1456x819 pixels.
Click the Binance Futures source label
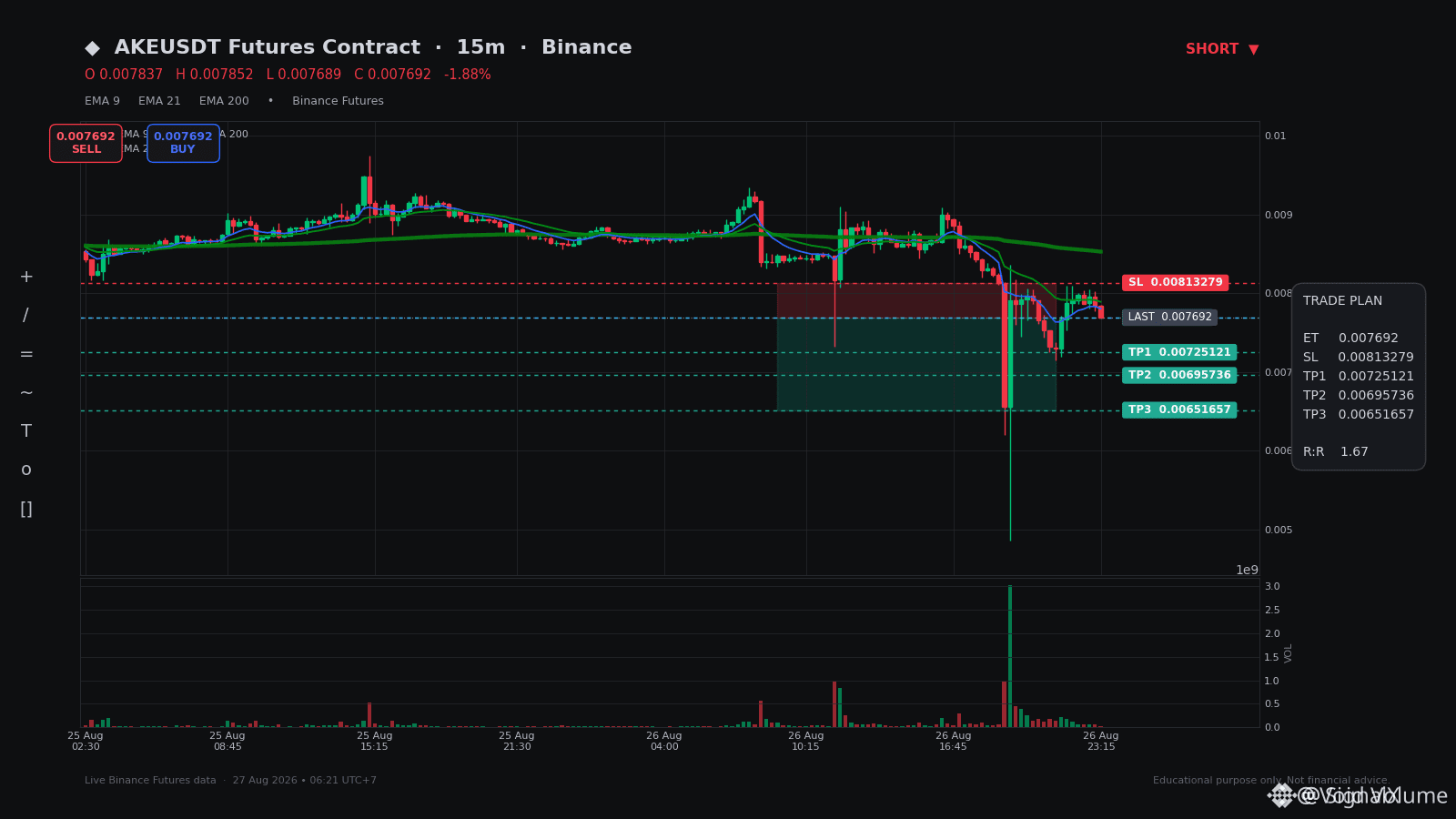pos(338,101)
